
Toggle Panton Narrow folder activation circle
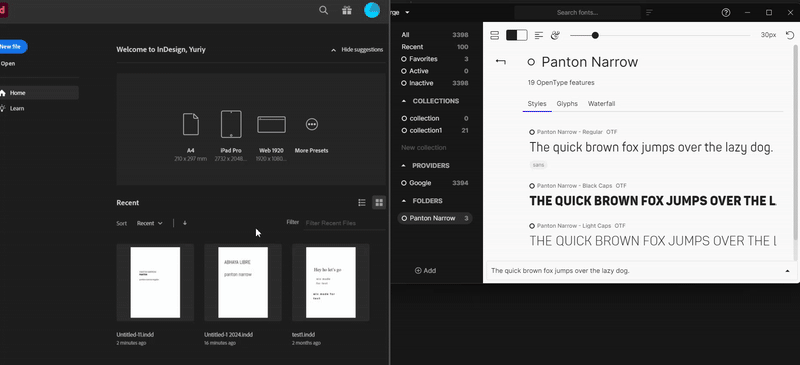[404, 218]
